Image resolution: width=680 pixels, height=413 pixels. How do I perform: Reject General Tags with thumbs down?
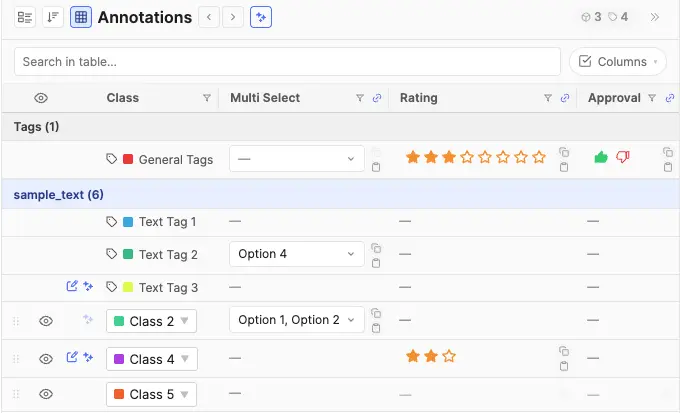pos(623,157)
